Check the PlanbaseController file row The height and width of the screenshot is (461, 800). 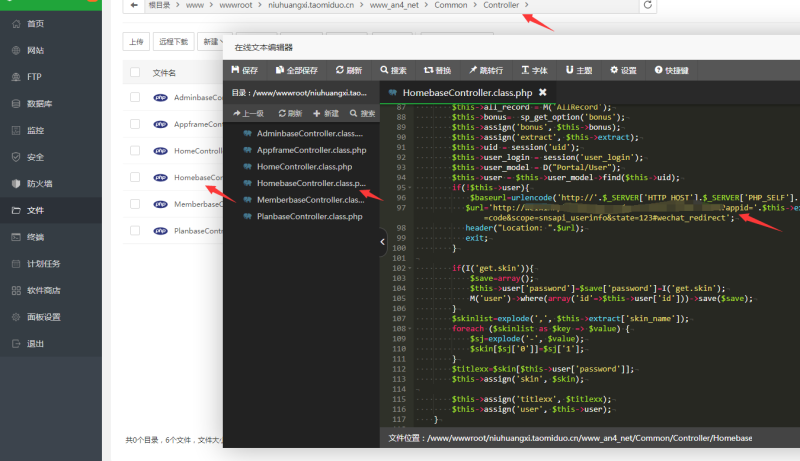coord(135,230)
